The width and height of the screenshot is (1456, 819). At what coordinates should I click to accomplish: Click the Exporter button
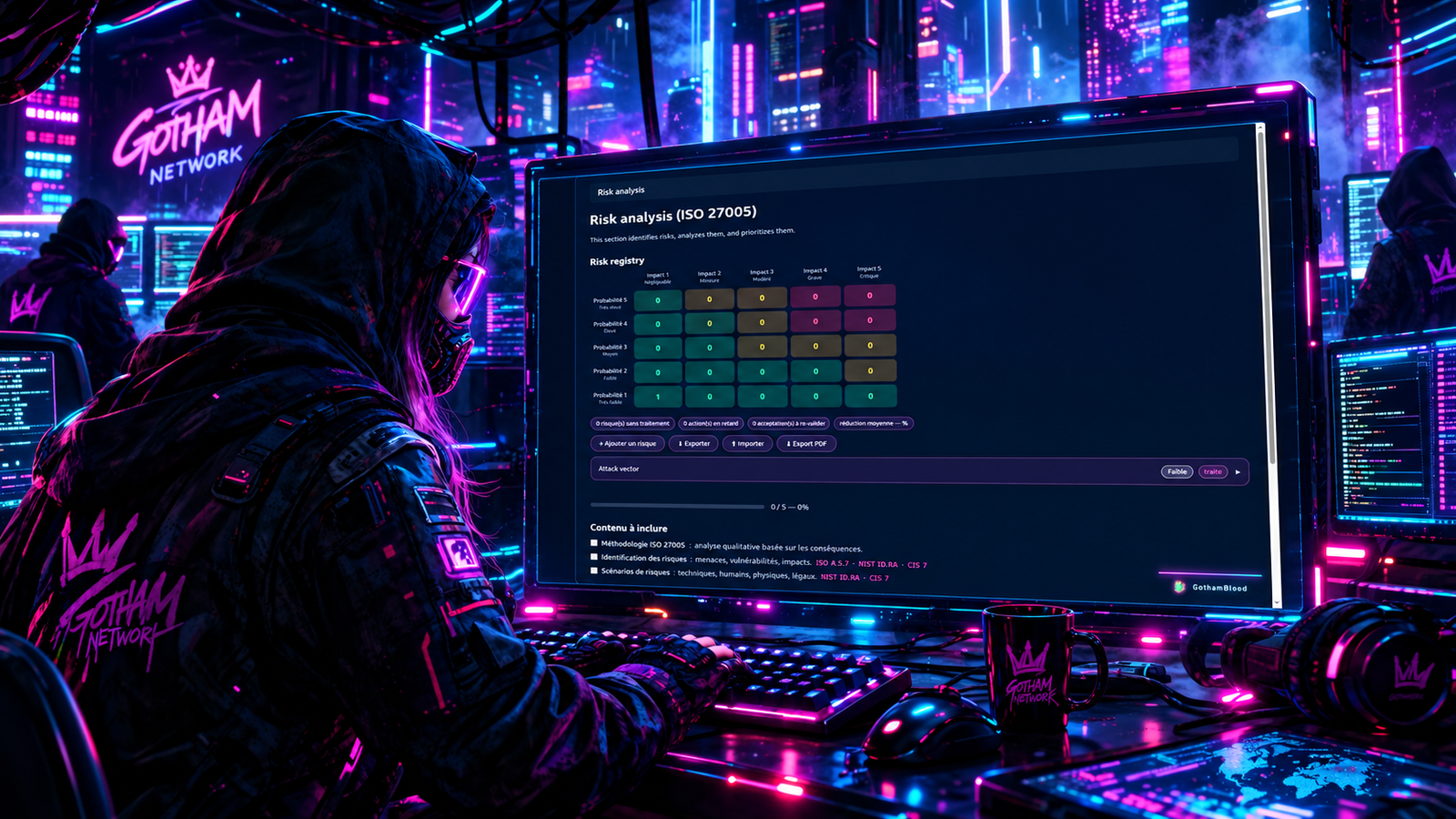tap(694, 443)
